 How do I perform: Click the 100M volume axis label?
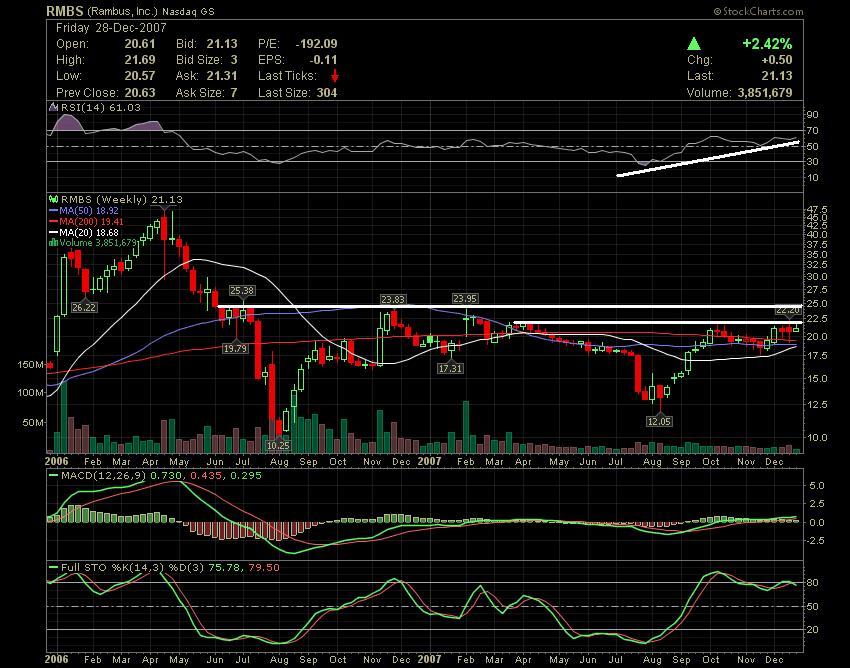[x=31, y=393]
